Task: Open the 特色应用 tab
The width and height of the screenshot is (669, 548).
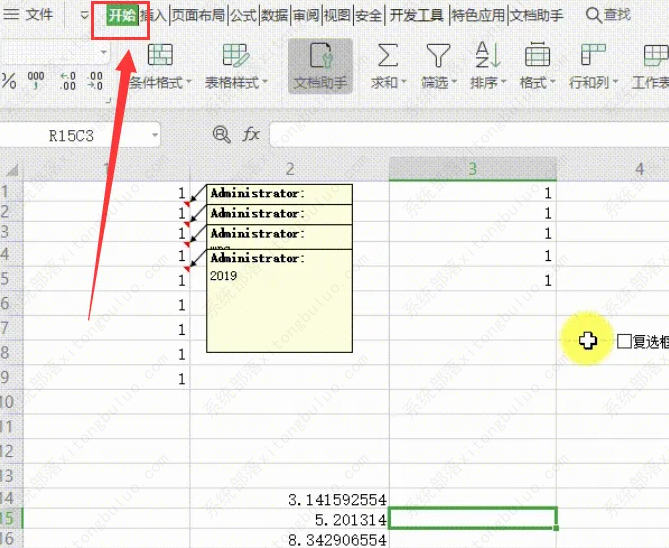Action: (478, 15)
